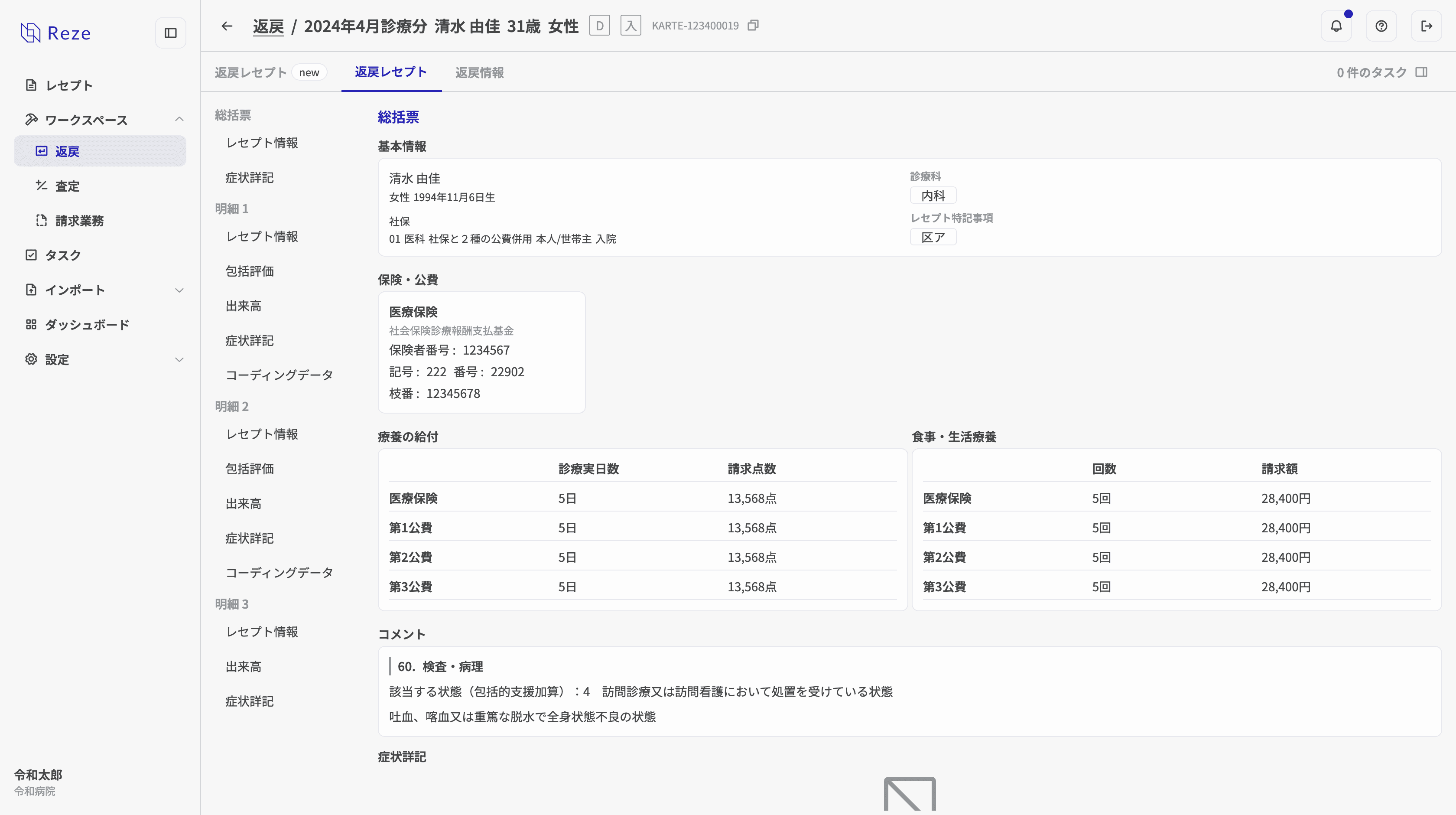The image size is (1456, 815).
Task: Click the Reze logo icon
Action: (30, 33)
